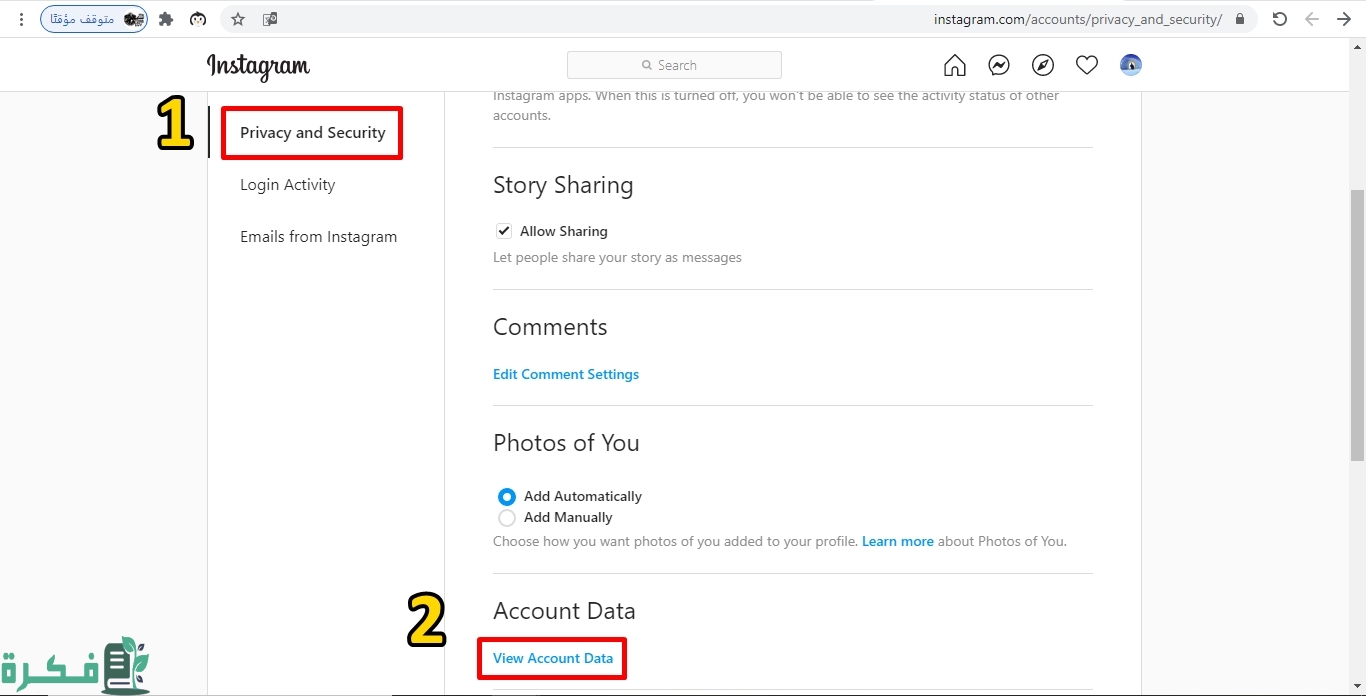Open the Explore compass icon
The height and width of the screenshot is (696, 1366).
[1043, 65]
